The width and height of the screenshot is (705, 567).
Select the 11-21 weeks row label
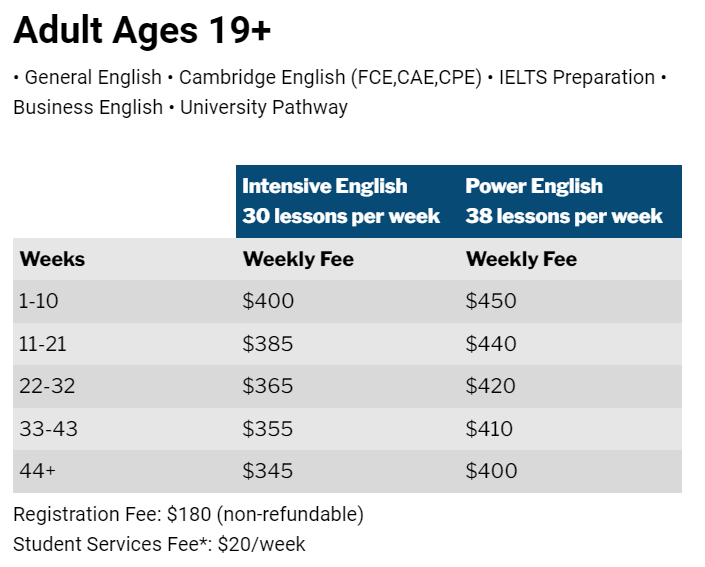point(44,344)
